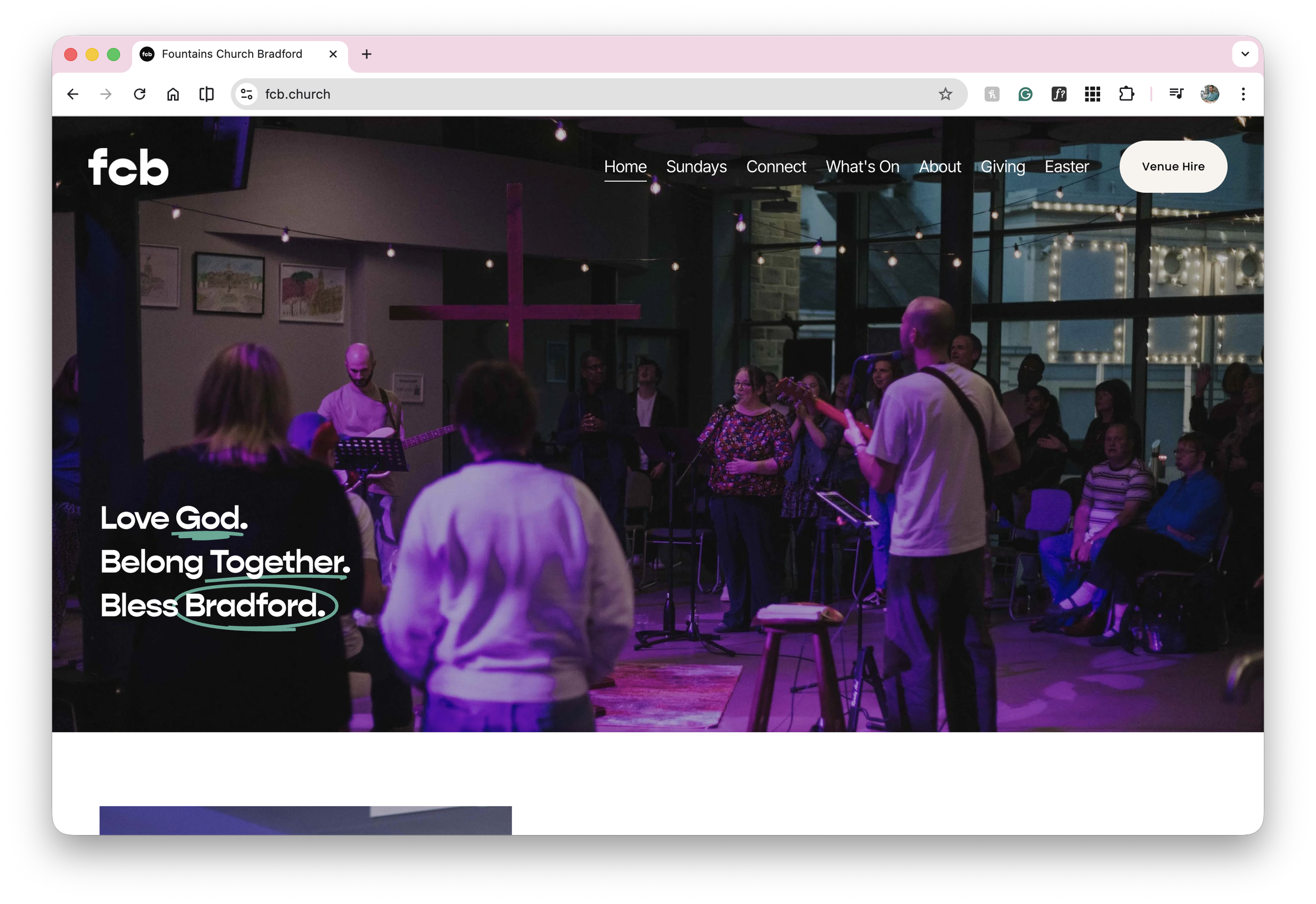
Task: Open the Grammarly extension icon
Action: pyautogui.click(x=1025, y=94)
